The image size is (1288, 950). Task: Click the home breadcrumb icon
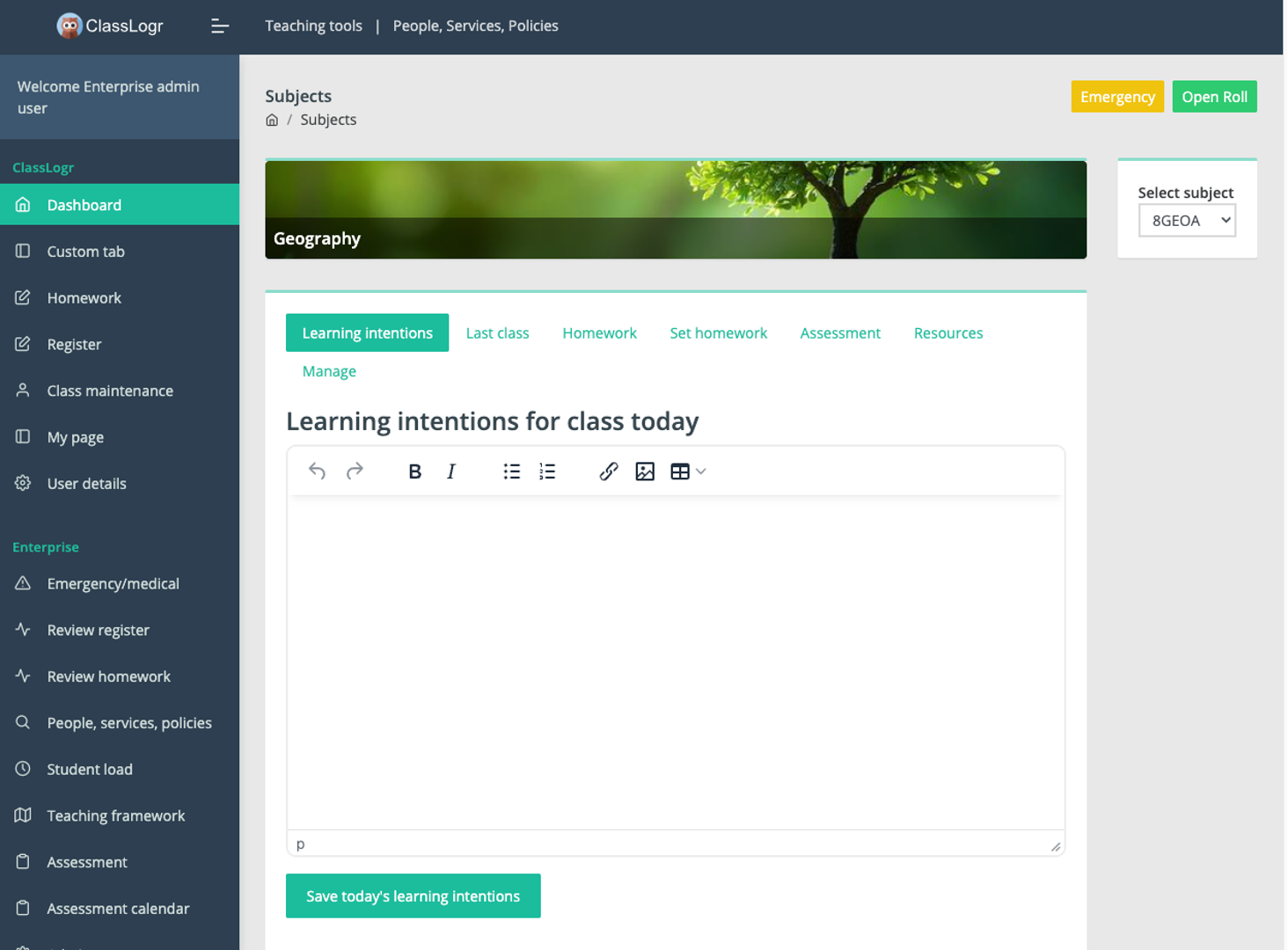pyautogui.click(x=272, y=121)
